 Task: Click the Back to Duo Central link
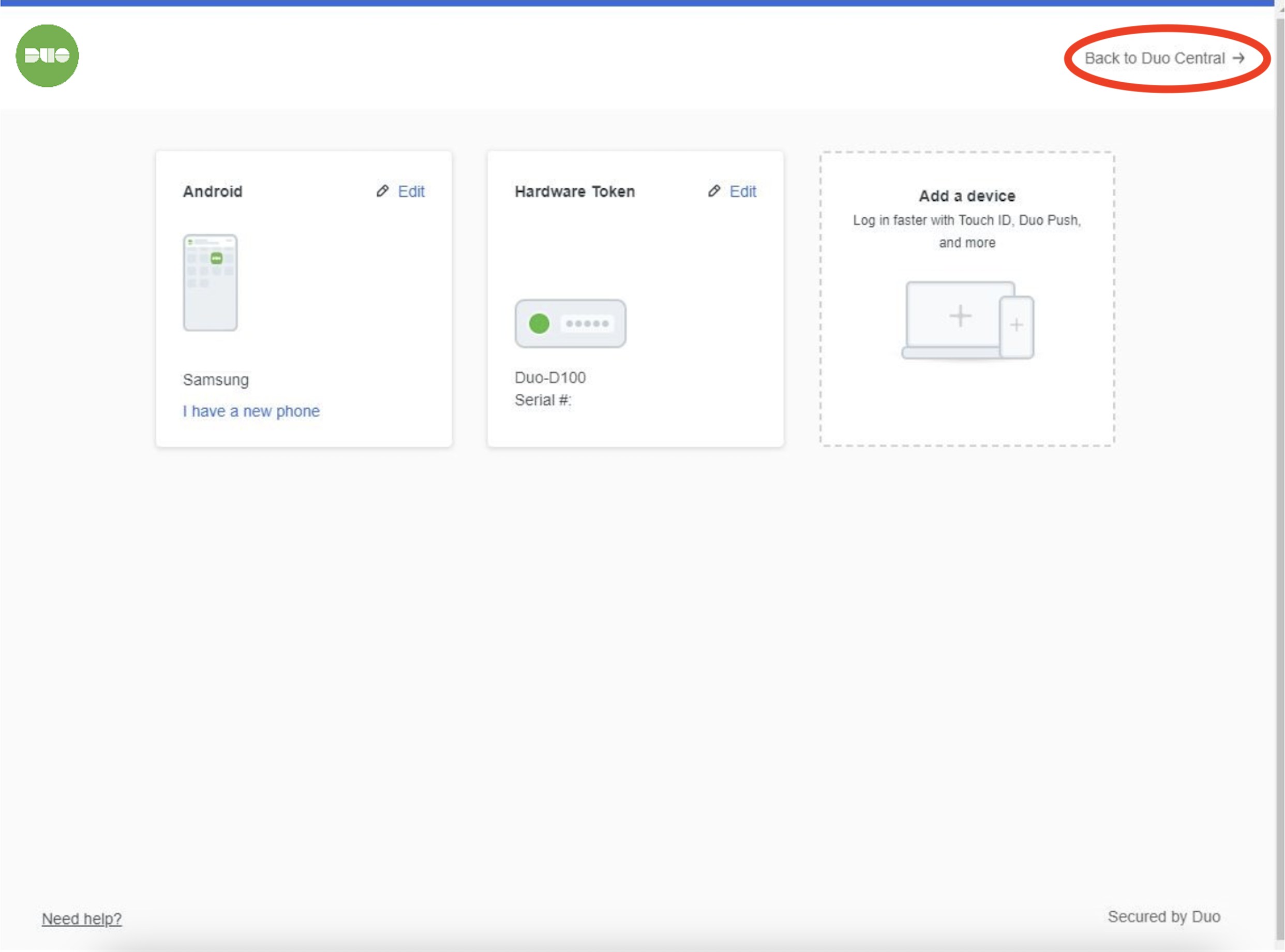coord(1154,58)
